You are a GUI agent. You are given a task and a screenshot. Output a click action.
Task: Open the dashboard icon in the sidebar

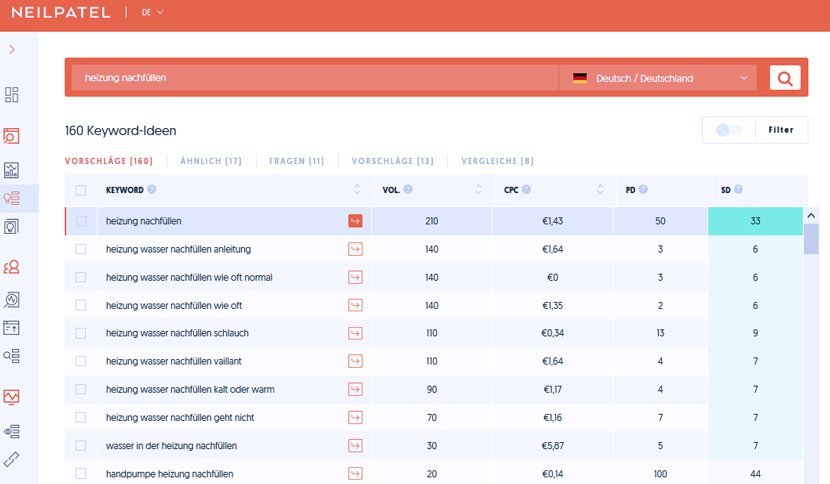(12, 95)
